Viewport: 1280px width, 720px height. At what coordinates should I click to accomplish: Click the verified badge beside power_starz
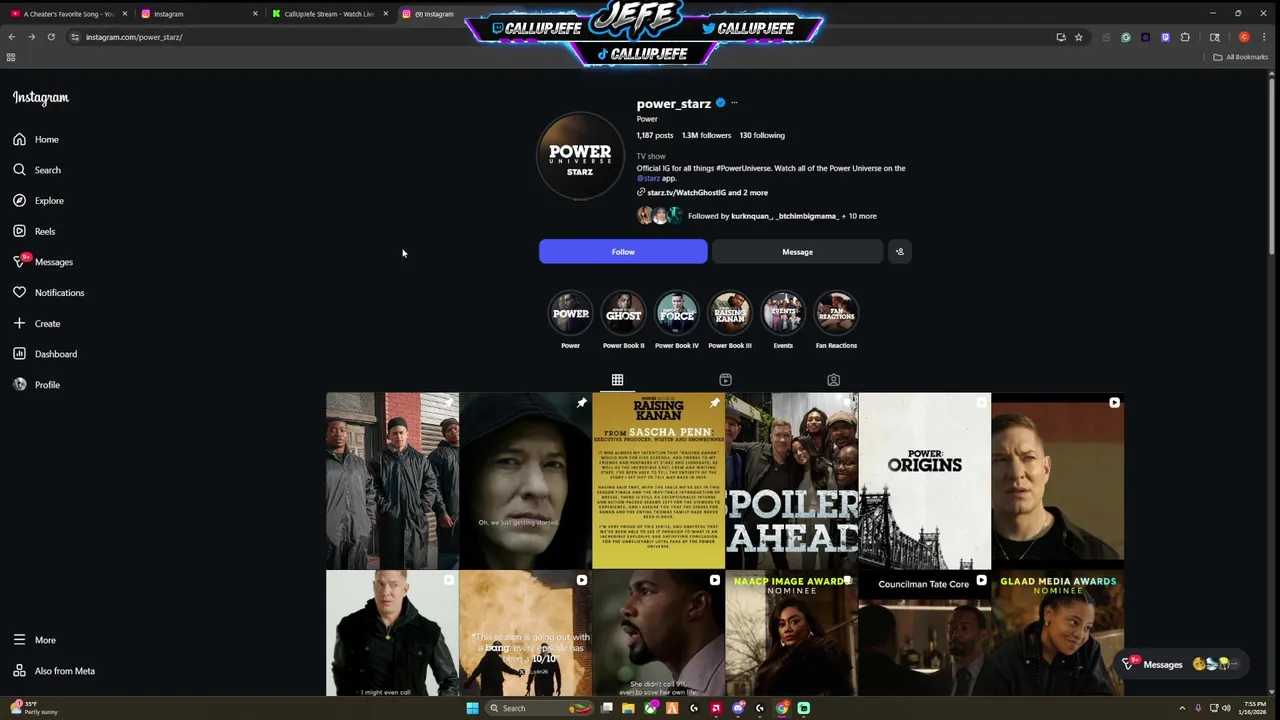coord(720,103)
